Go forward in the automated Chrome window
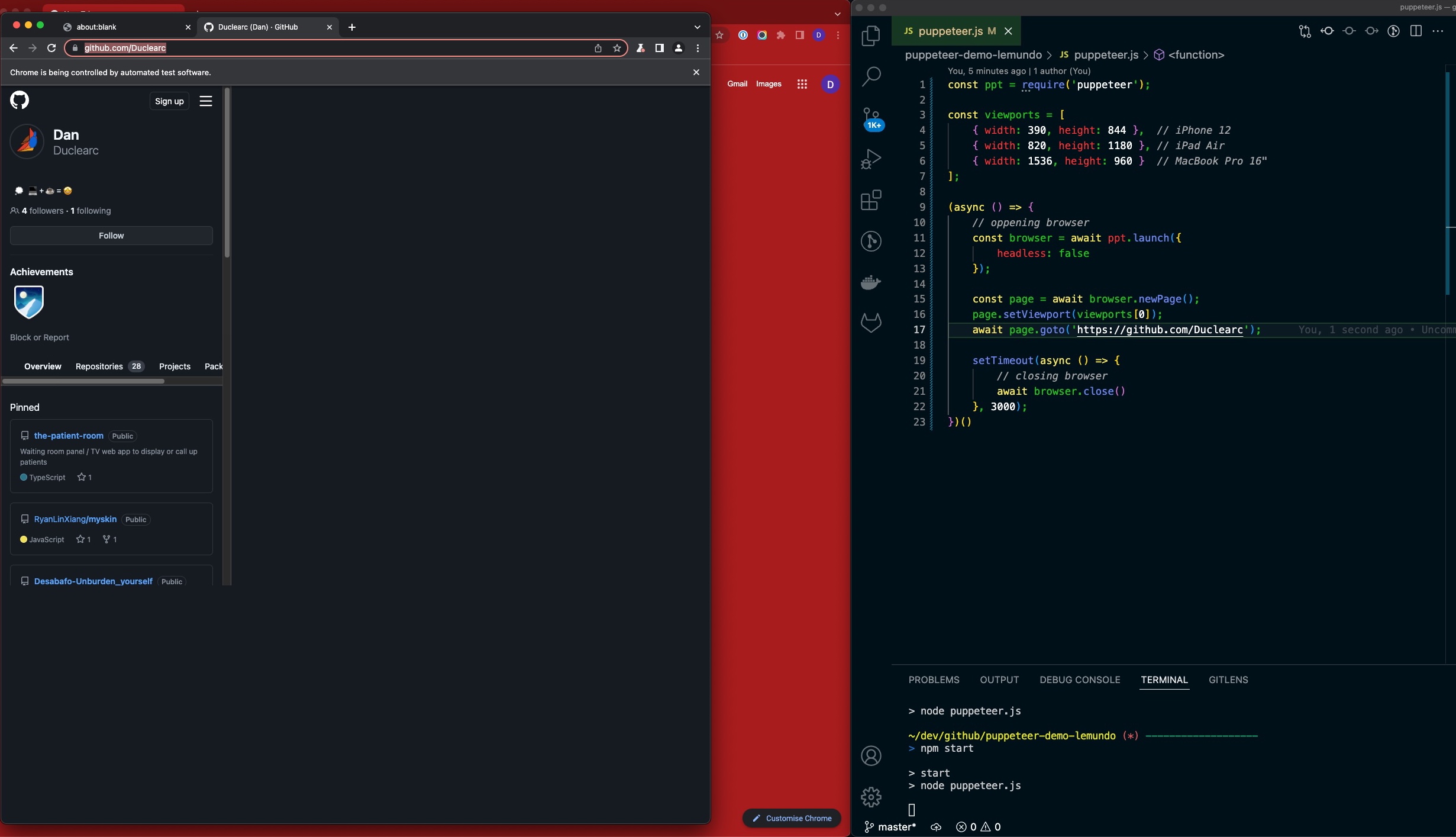Viewport: 1456px width, 837px height. tap(33, 48)
